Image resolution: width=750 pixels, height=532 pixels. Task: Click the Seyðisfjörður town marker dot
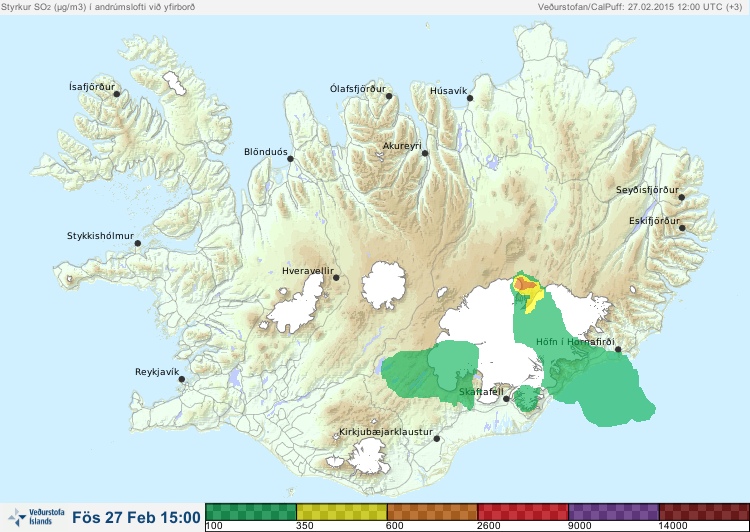pos(682,197)
